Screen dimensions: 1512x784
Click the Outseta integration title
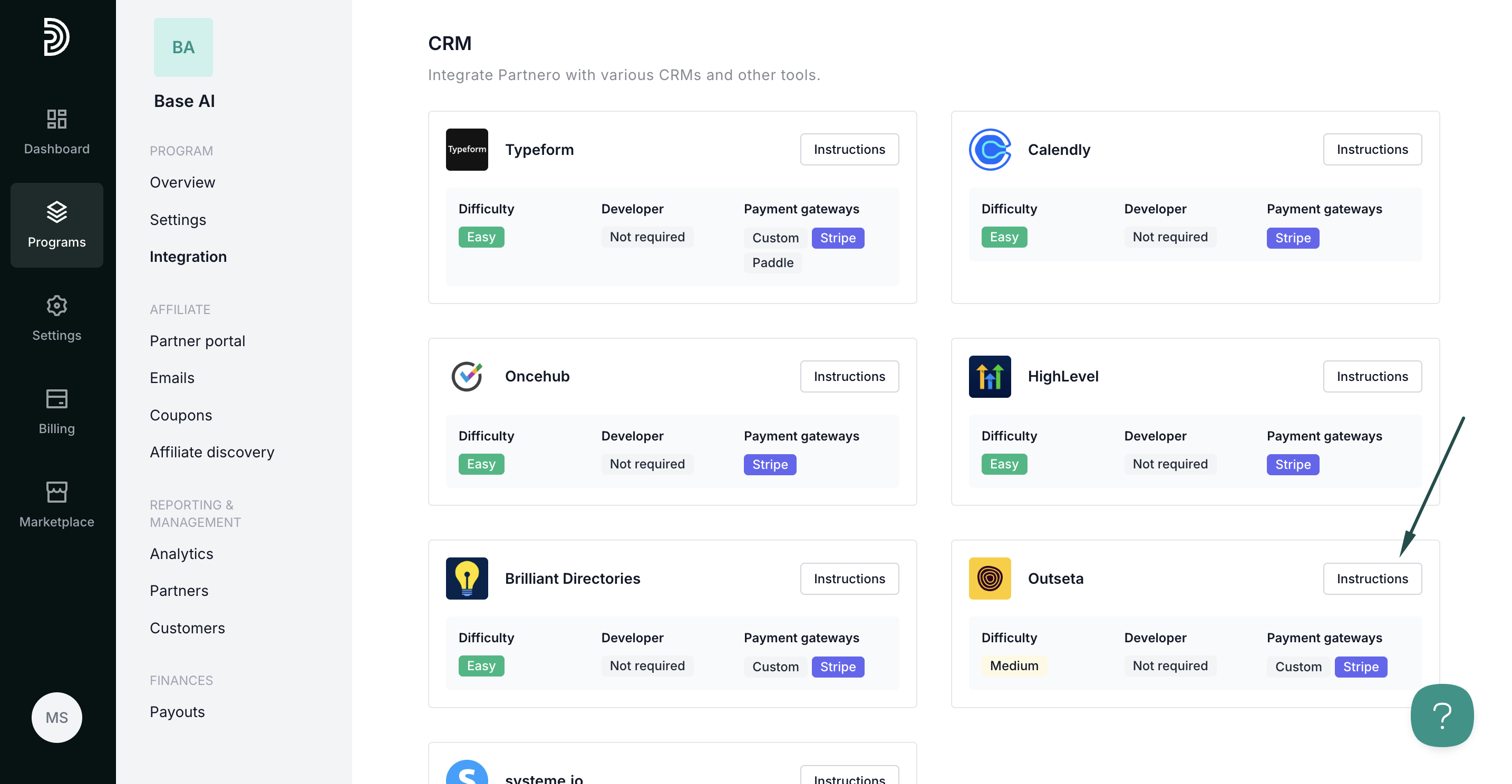point(1055,578)
